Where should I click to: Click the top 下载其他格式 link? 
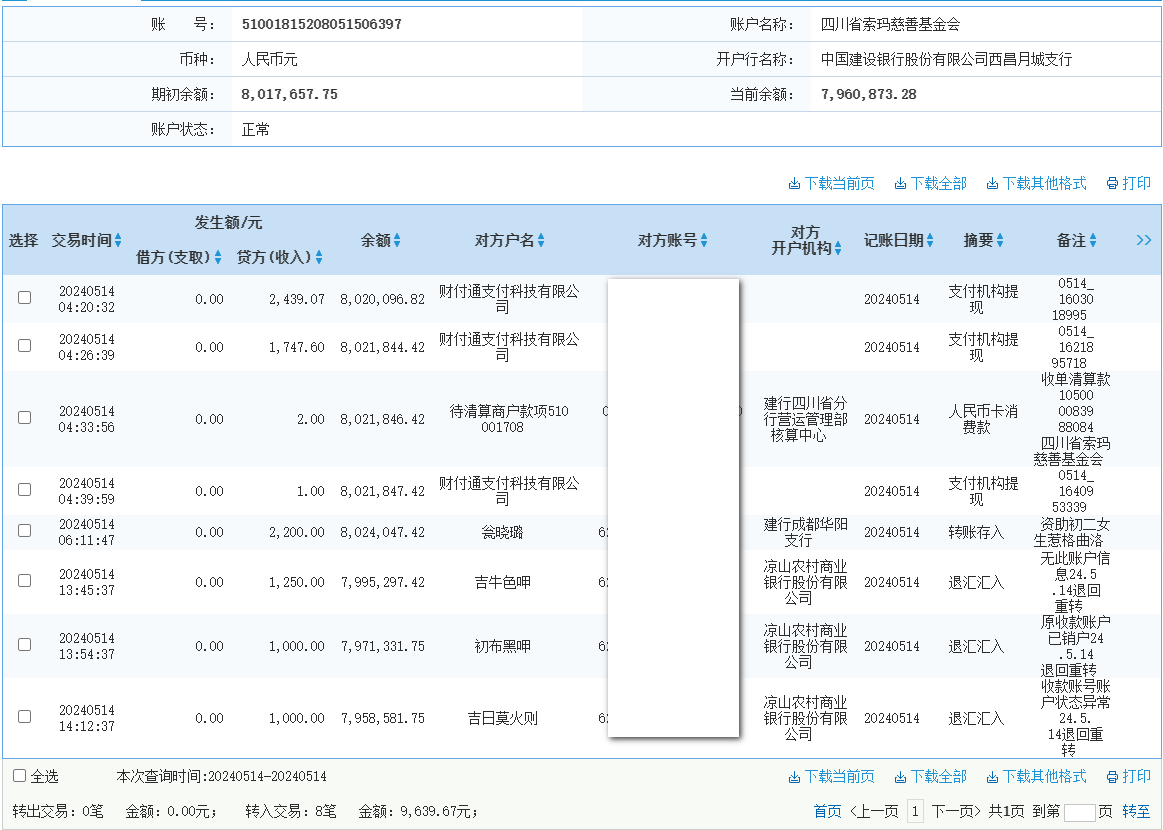tap(1044, 183)
